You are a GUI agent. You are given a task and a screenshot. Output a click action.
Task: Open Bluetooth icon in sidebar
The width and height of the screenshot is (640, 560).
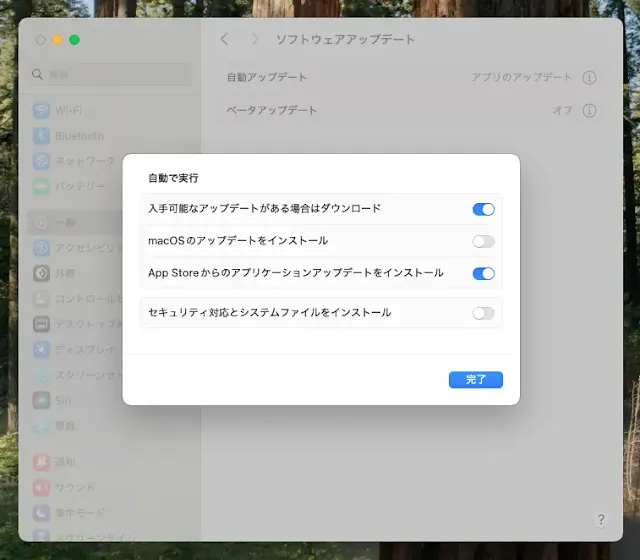click(x=41, y=136)
